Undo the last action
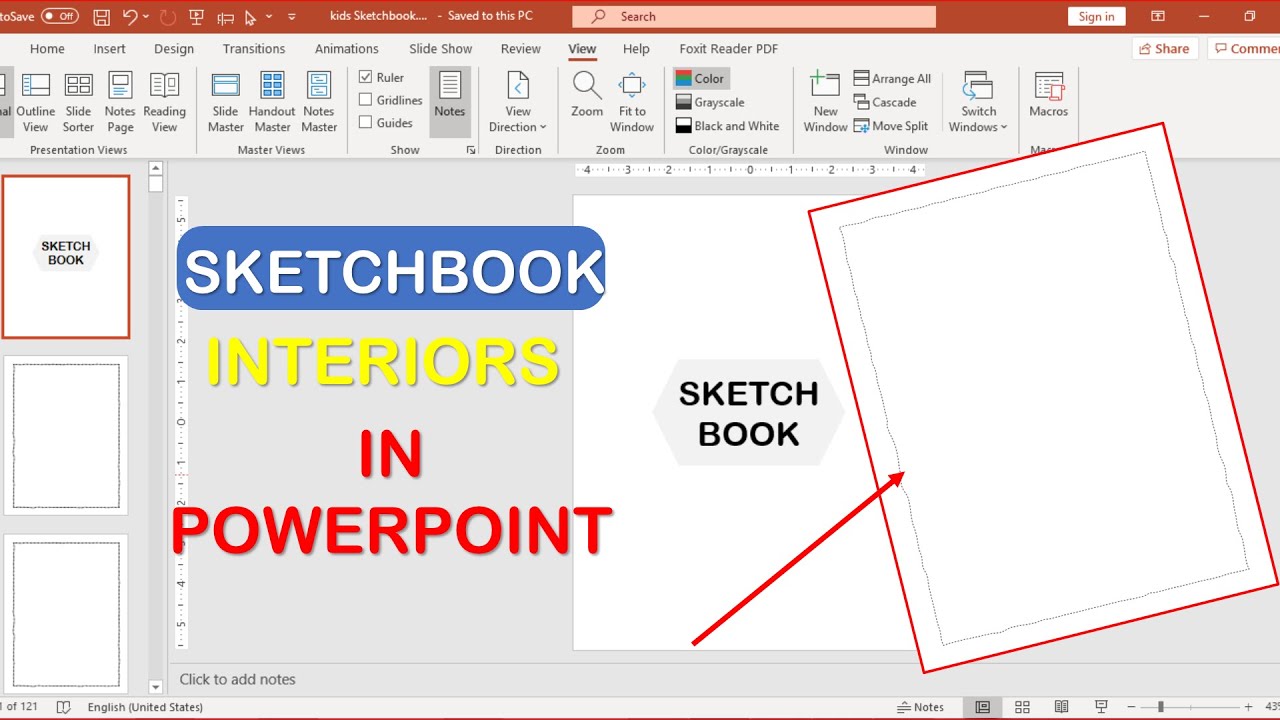The height and width of the screenshot is (720, 1280). (x=130, y=17)
